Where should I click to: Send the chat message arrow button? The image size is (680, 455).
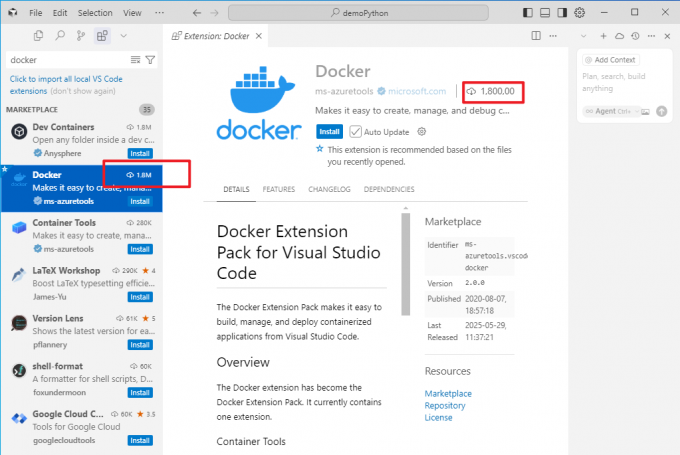pyautogui.click(x=661, y=111)
